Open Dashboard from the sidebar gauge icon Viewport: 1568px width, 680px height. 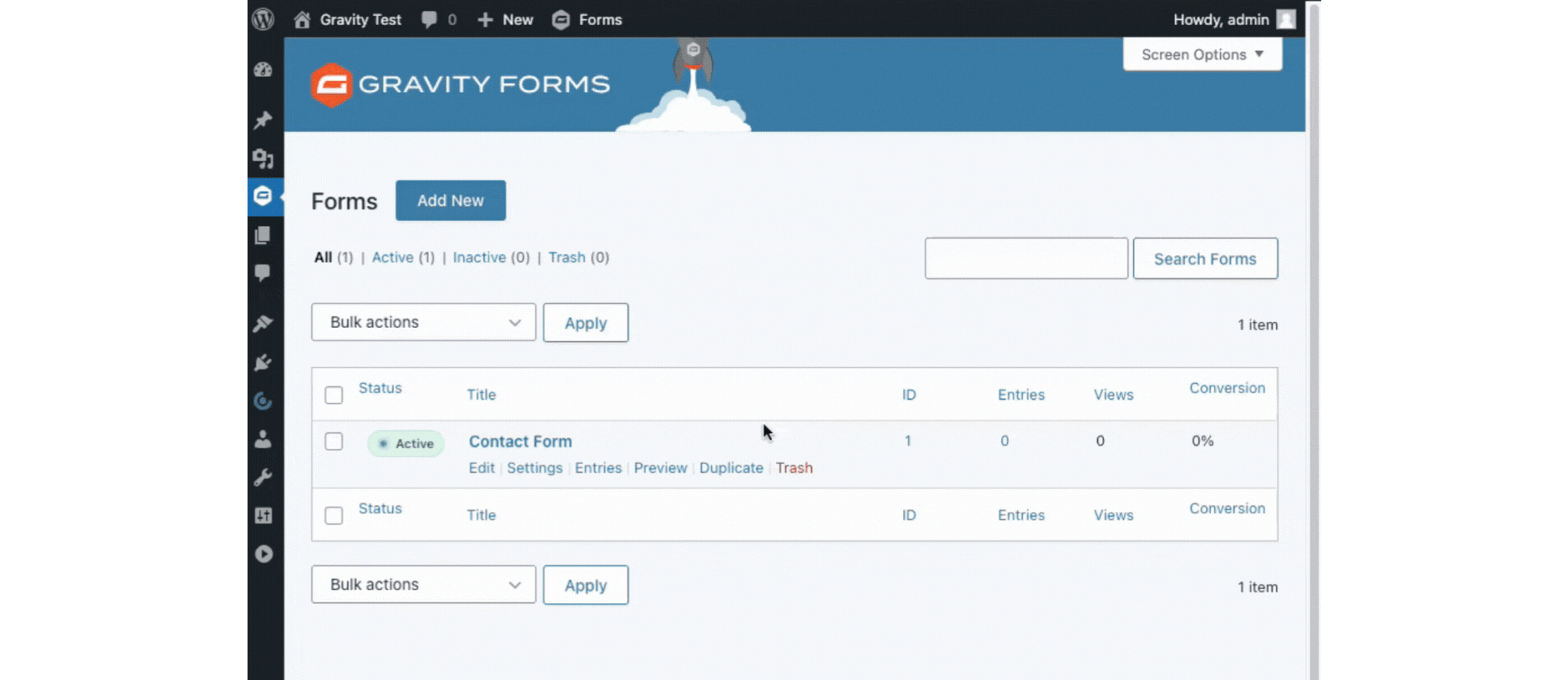point(263,69)
